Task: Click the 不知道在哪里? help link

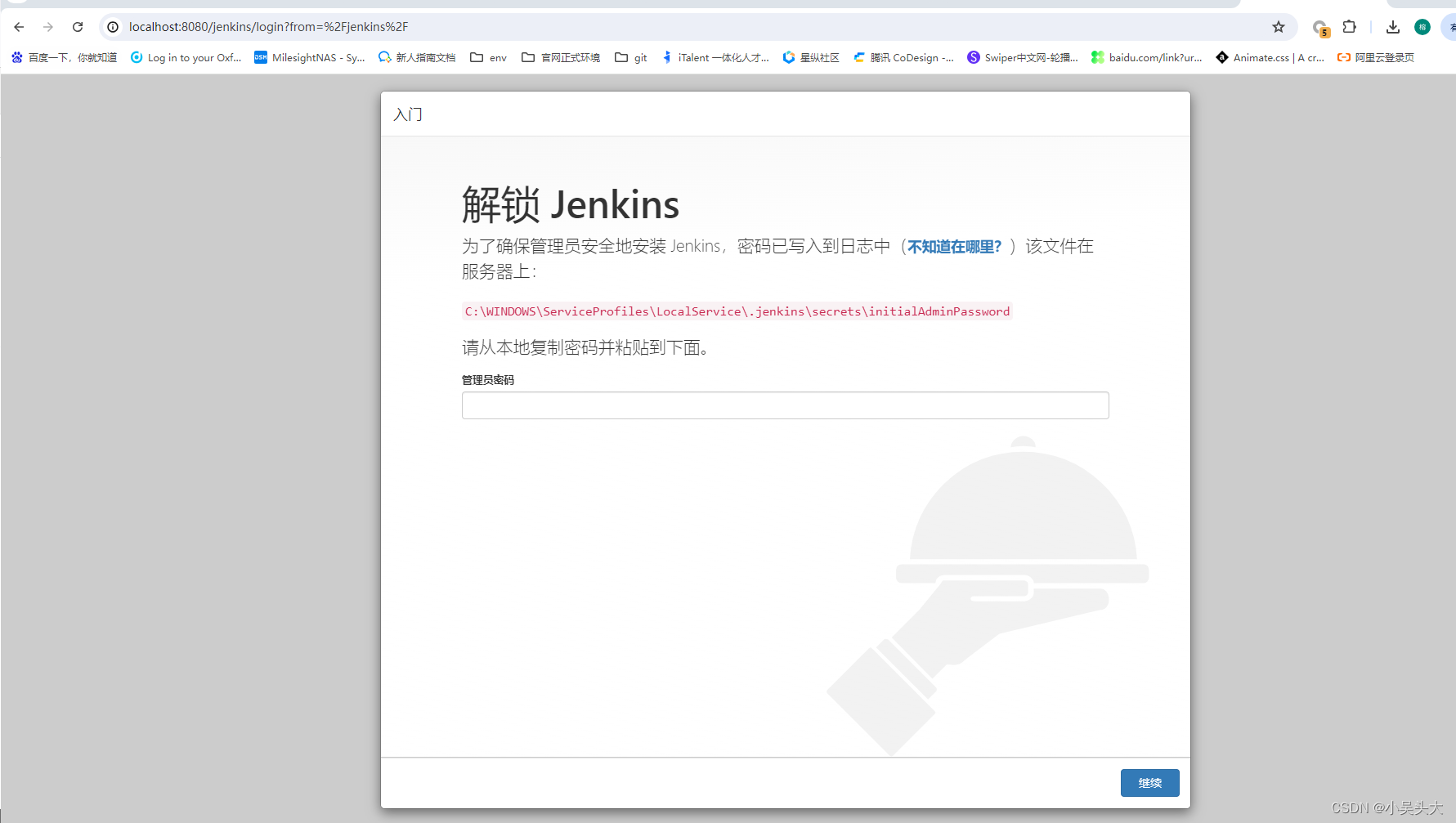Action: 954,246
